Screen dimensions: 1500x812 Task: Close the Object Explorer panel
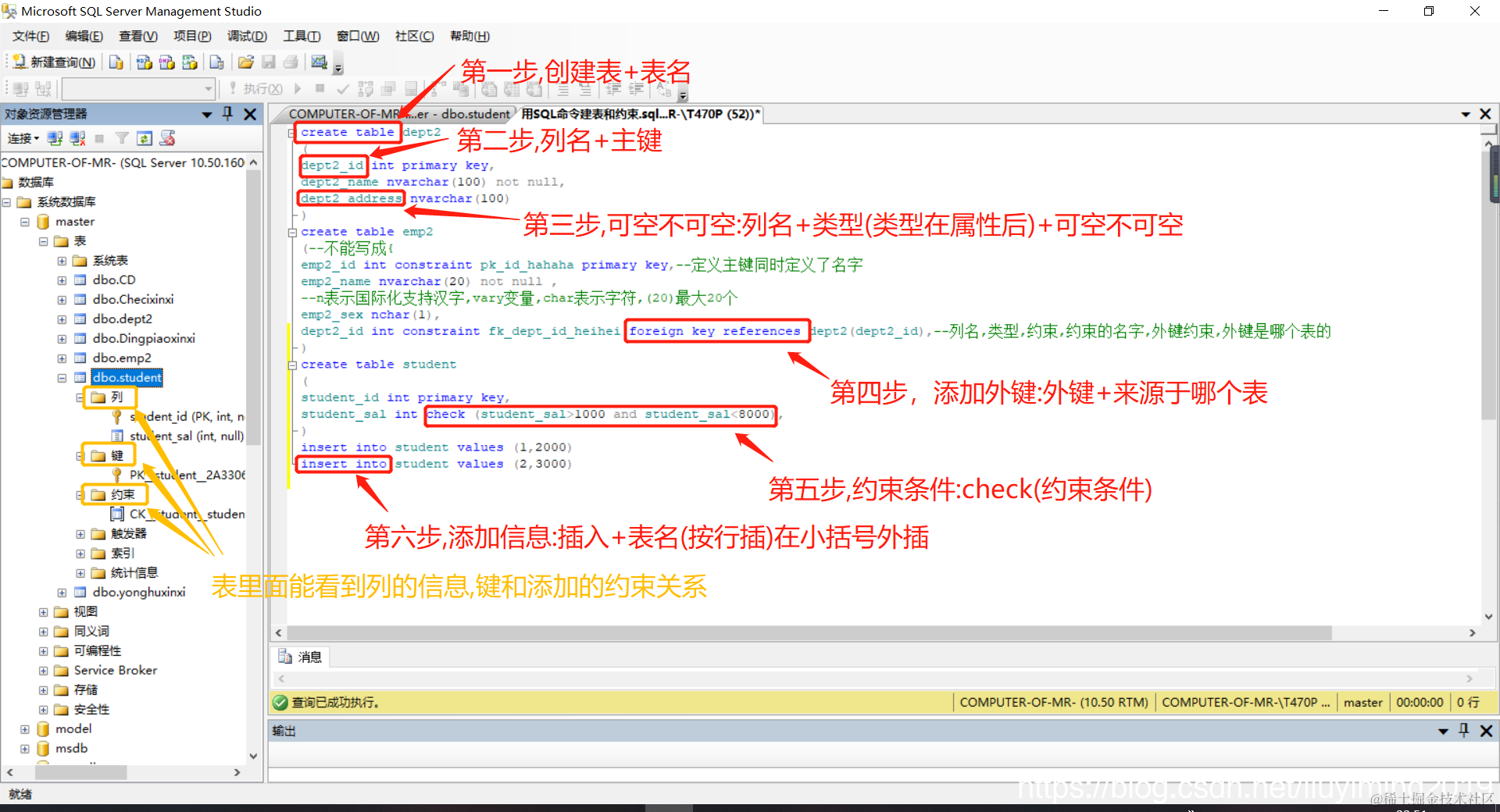(x=250, y=114)
